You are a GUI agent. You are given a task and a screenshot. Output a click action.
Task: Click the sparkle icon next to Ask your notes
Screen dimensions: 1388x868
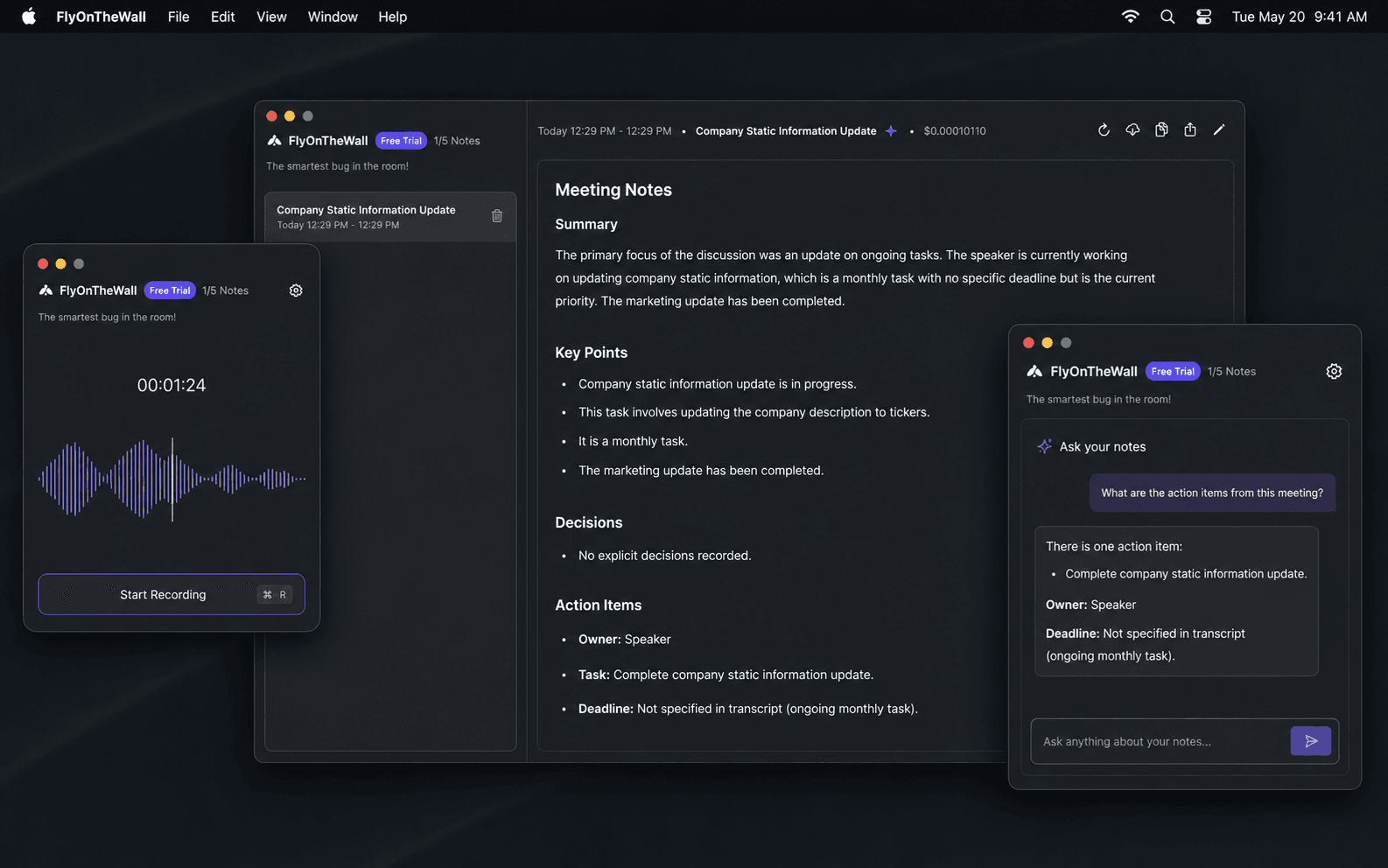1044,446
